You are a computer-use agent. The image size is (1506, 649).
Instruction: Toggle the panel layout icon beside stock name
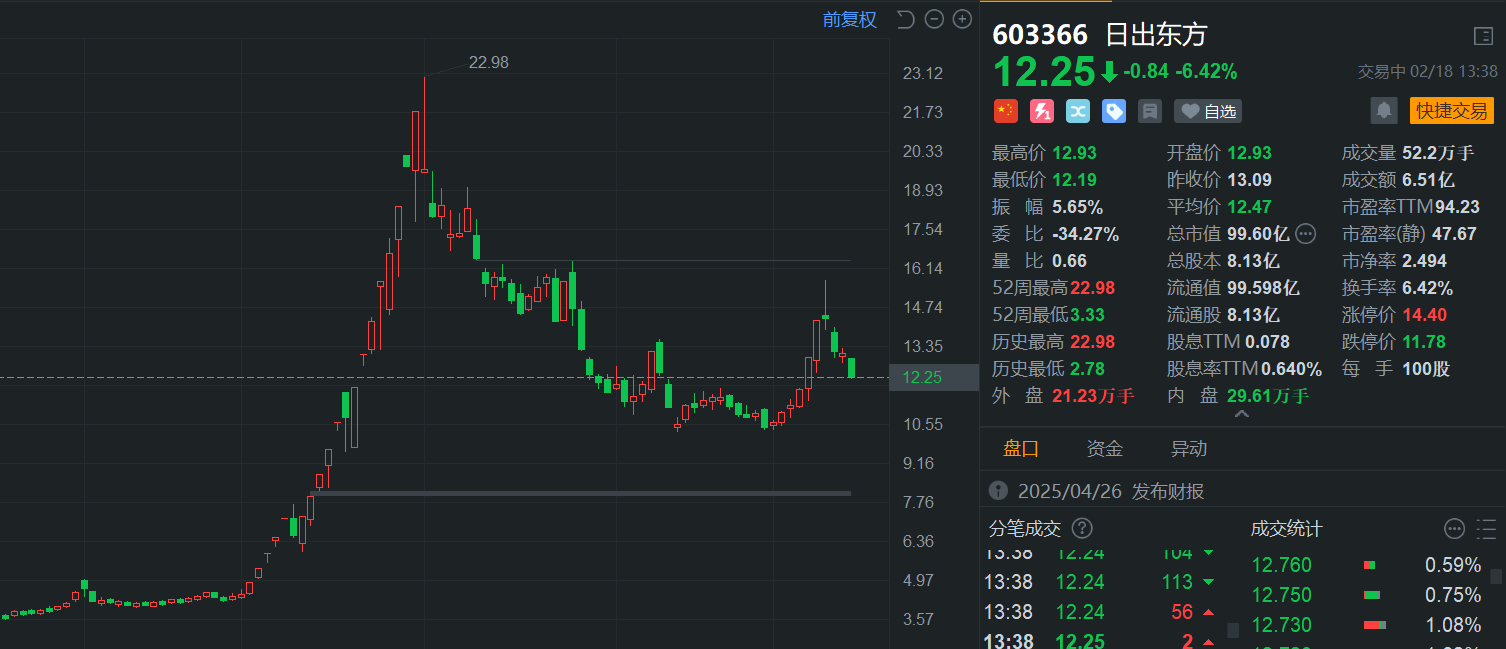[x=1483, y=36]
